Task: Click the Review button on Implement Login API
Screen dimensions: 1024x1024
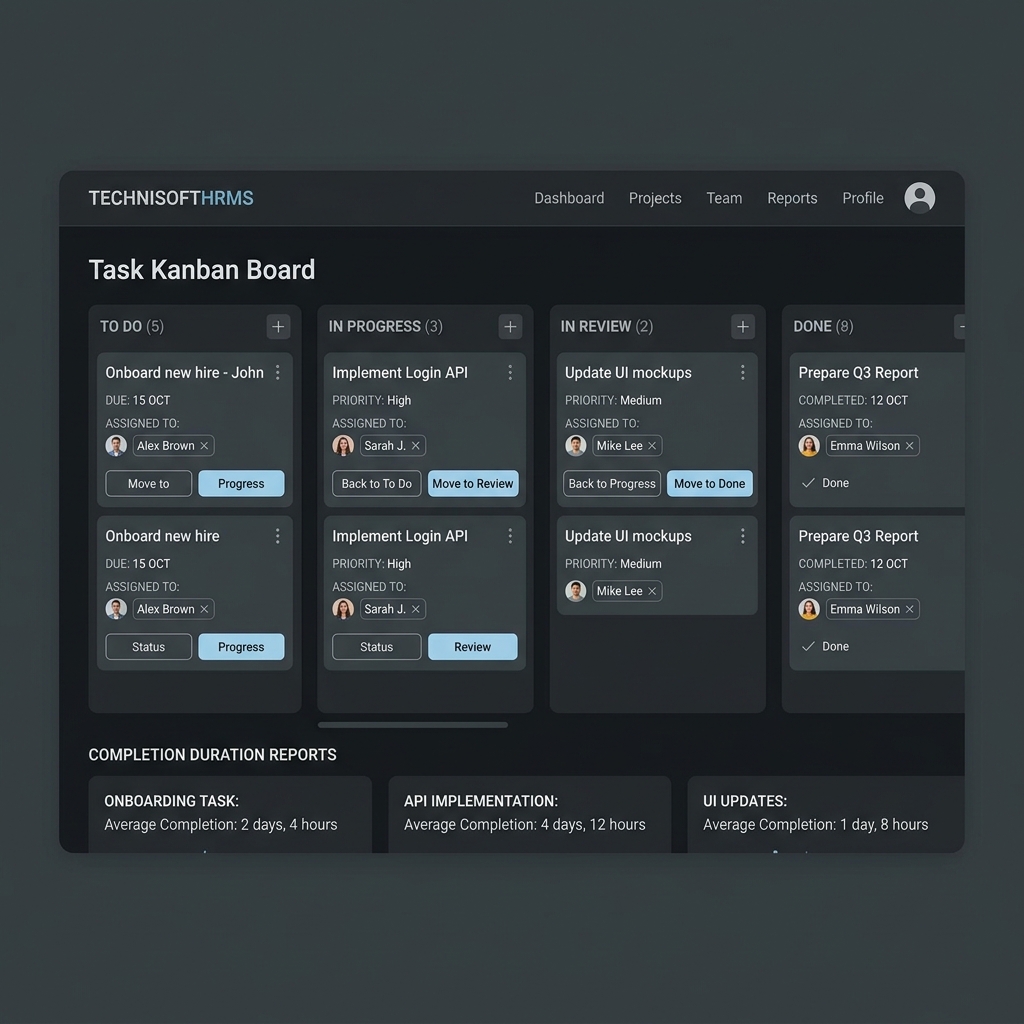Action: pos(473,647)
